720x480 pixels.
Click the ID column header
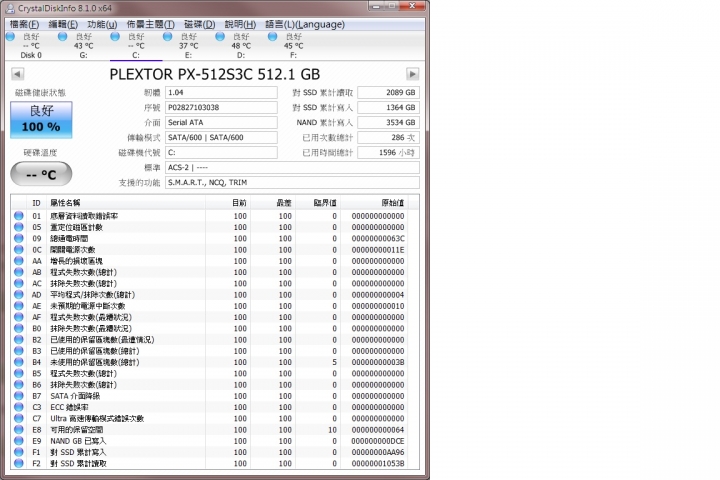[x=36, y=203]
